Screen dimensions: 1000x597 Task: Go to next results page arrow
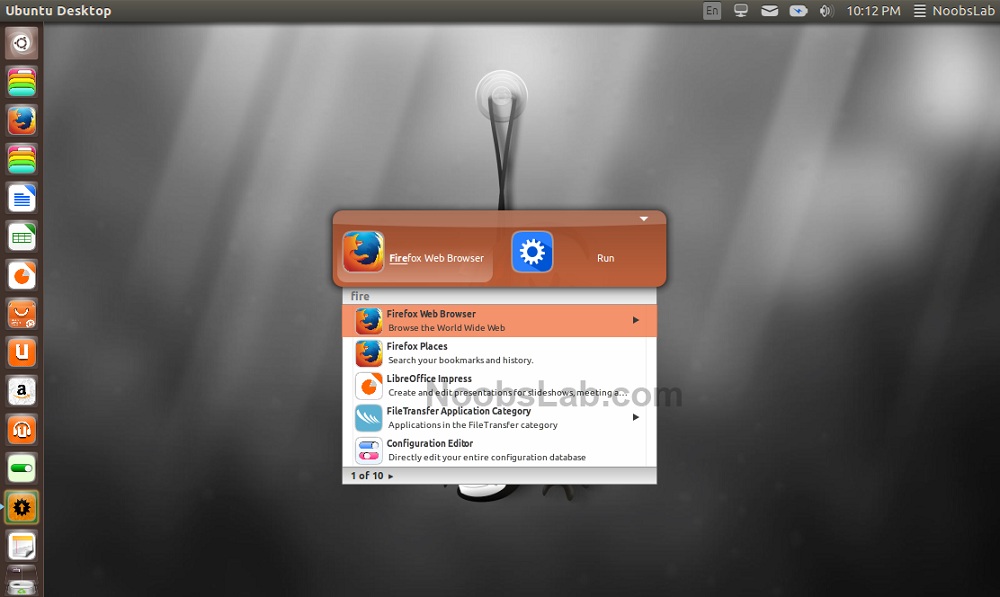(390, 476)
